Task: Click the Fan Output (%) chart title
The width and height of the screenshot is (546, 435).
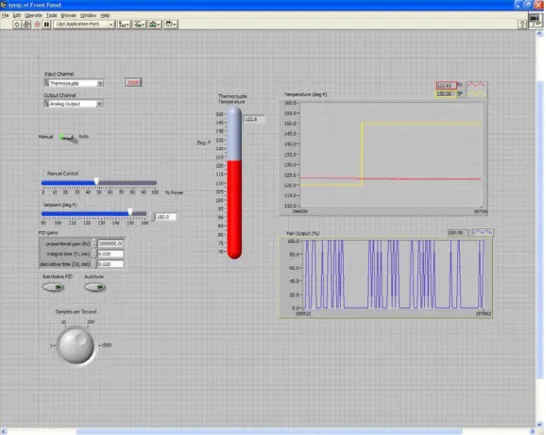Action: (303, 233)
